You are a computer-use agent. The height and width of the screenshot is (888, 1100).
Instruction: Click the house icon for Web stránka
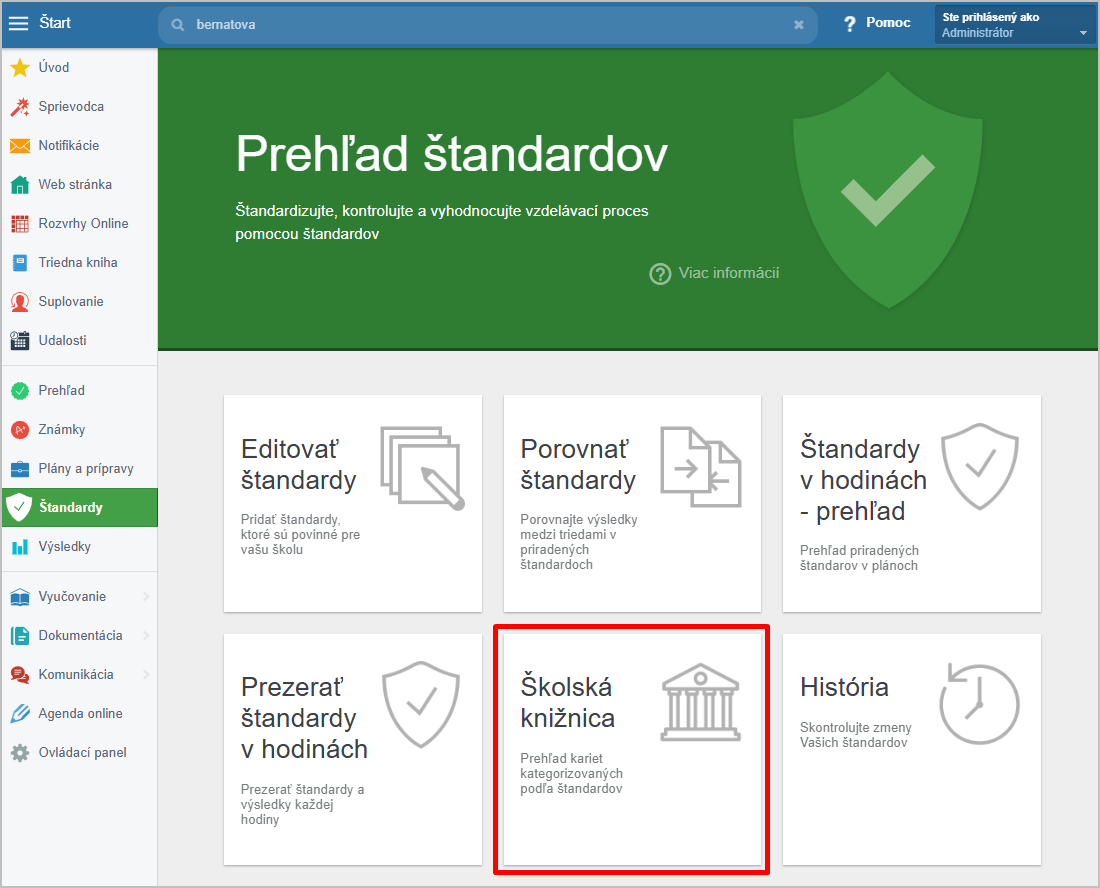[20, 184]
